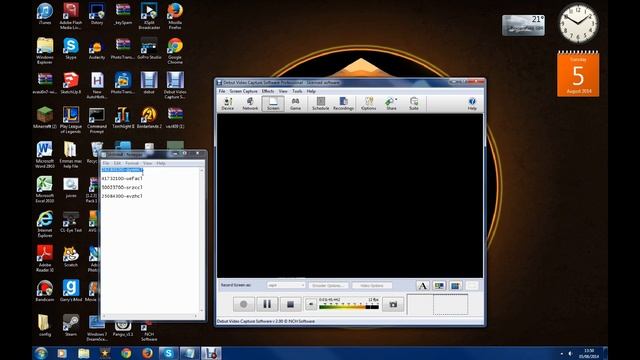Image resolution: width=640 pixels, height=360 pixels.
Task: Choose the Network camera source in Debut
Action: tap(250, 104)
